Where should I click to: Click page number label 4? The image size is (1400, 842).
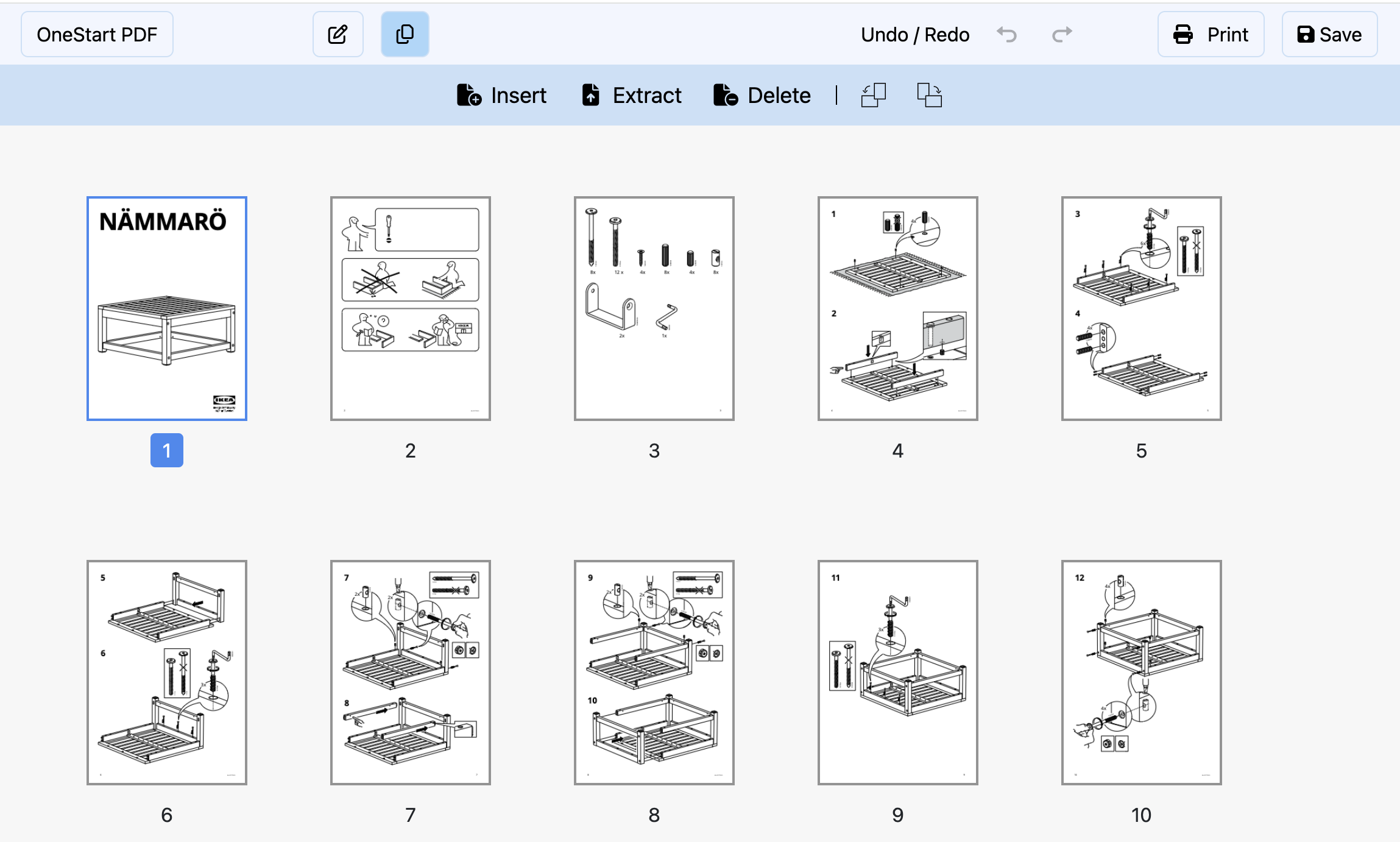click(898, 451)
